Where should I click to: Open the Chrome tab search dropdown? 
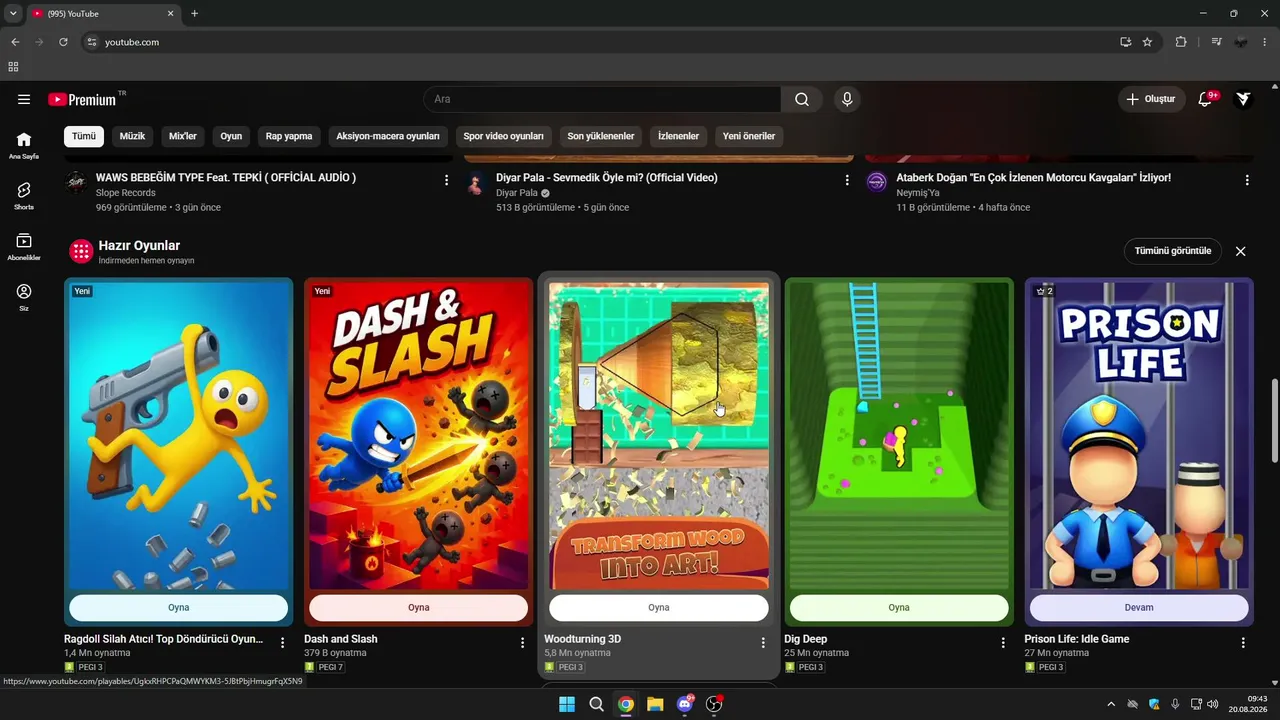13,14
